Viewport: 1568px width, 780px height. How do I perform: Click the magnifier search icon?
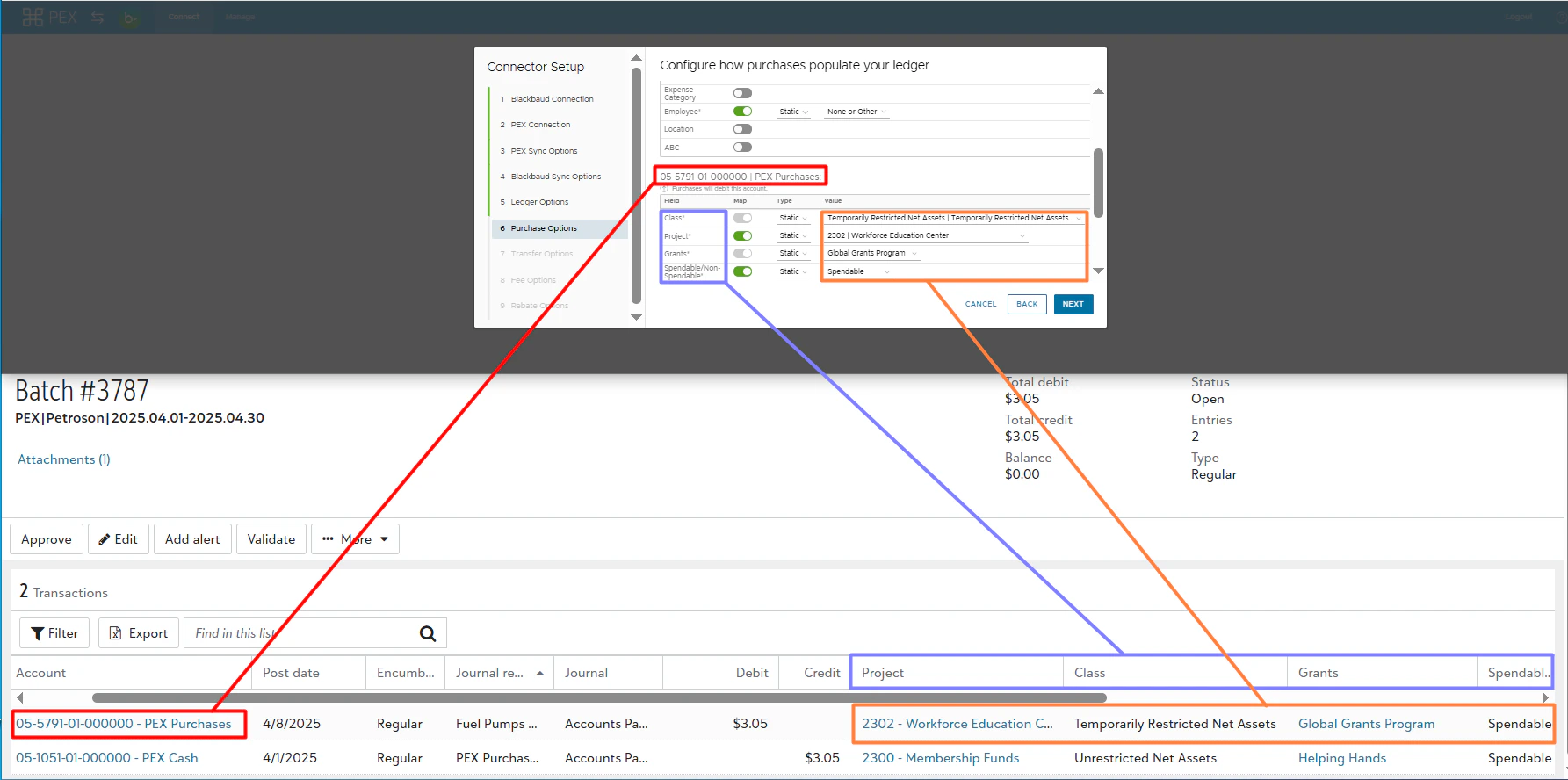[x=428, y=633]
